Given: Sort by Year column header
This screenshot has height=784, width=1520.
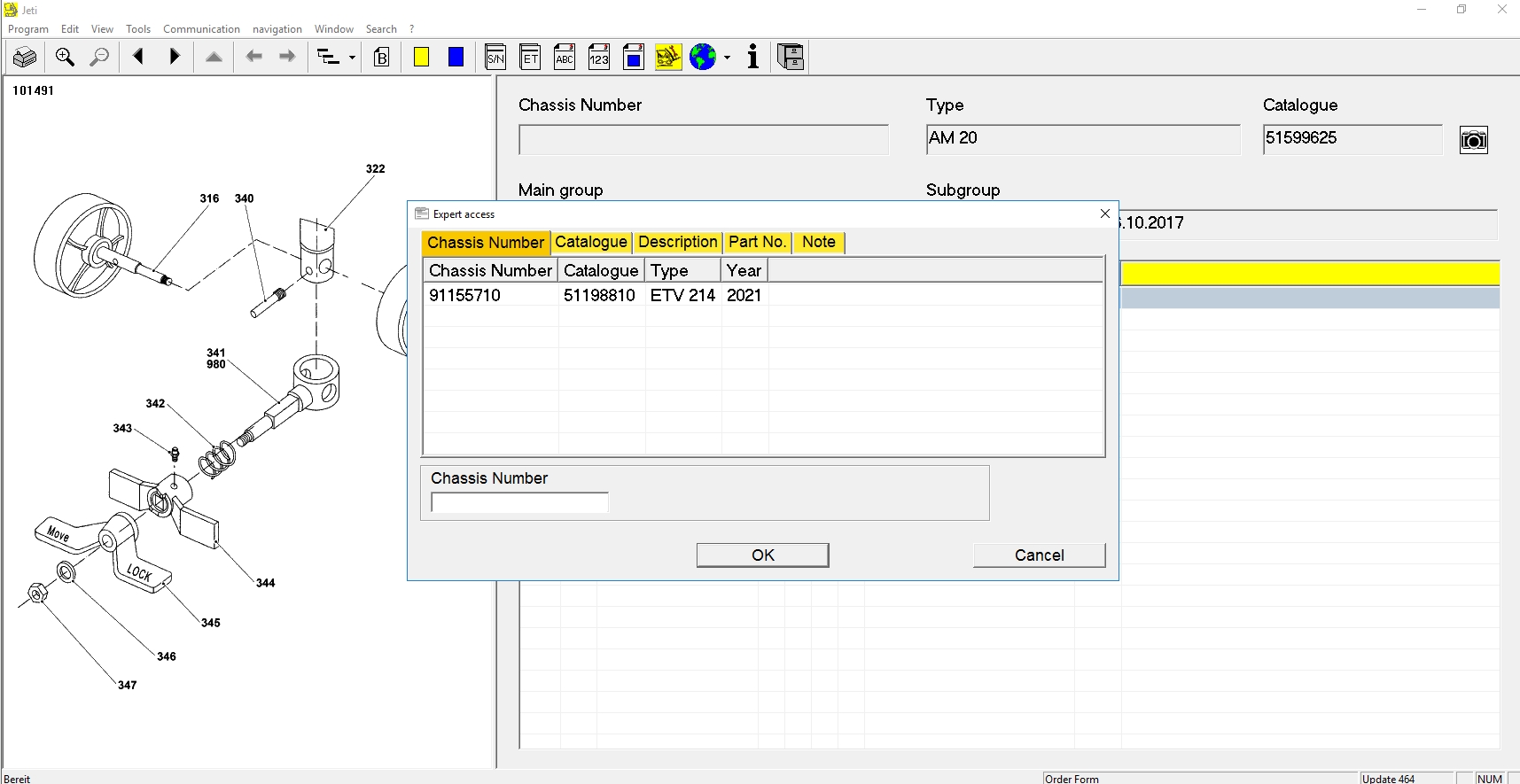Looking at the screenshot, I should (x=744, y=270).
